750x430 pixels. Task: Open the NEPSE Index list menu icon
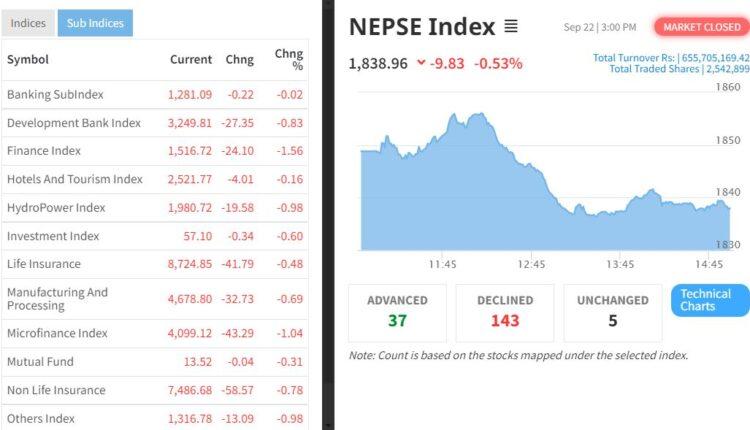click(x=511, y=27)
